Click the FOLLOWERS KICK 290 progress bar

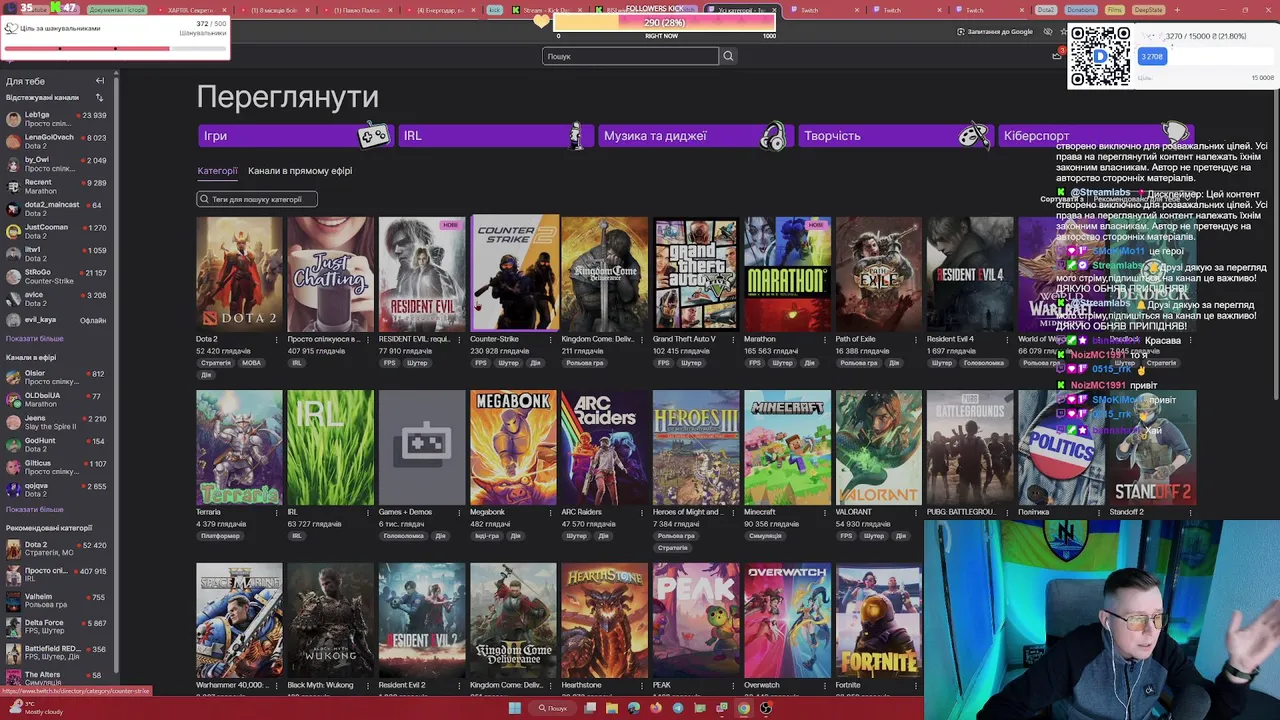click(x=665, y=22)
